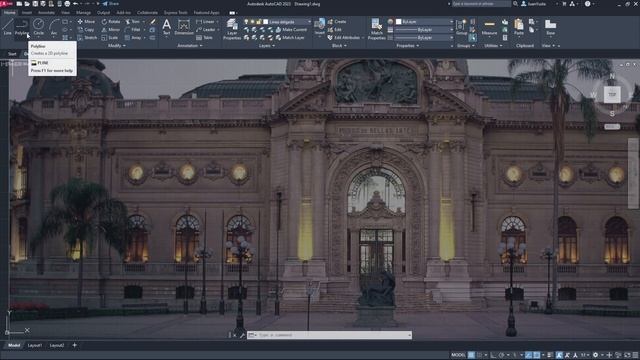
Task: Toggle annotation visibility in status bar
Action: click(x=559, y=355)
